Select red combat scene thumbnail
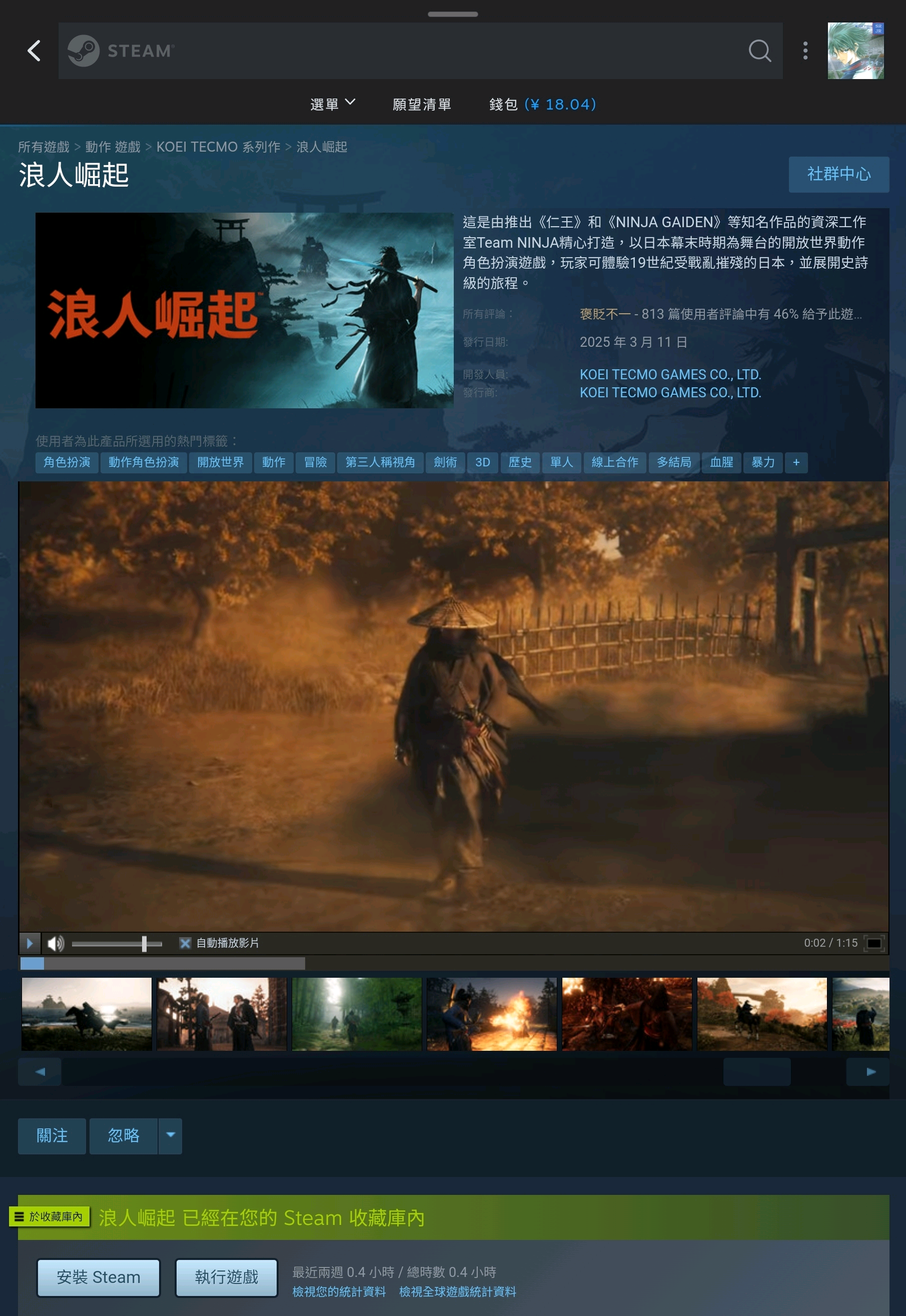 (x=627, y=1013)
